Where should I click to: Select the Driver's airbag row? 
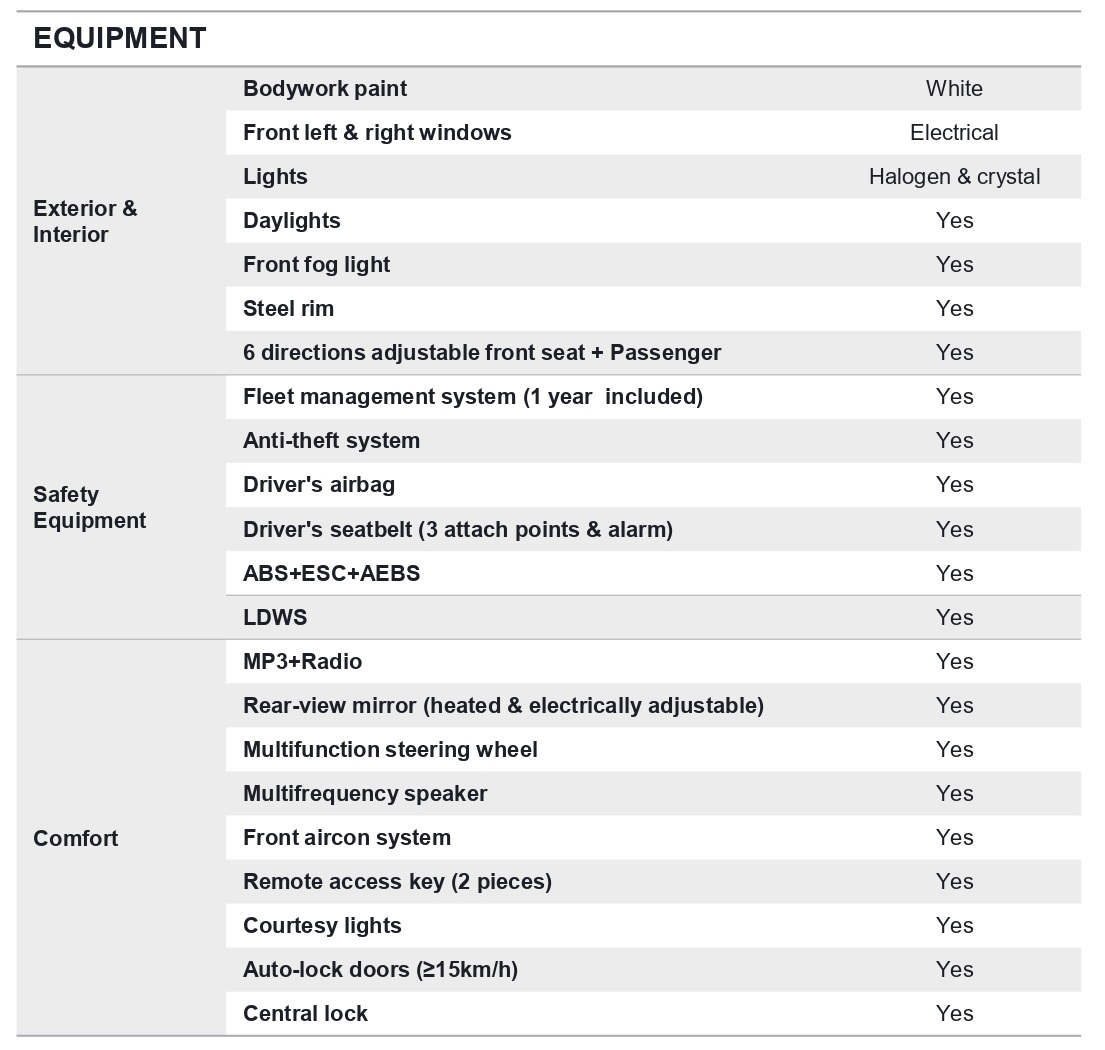coord(653,485)
